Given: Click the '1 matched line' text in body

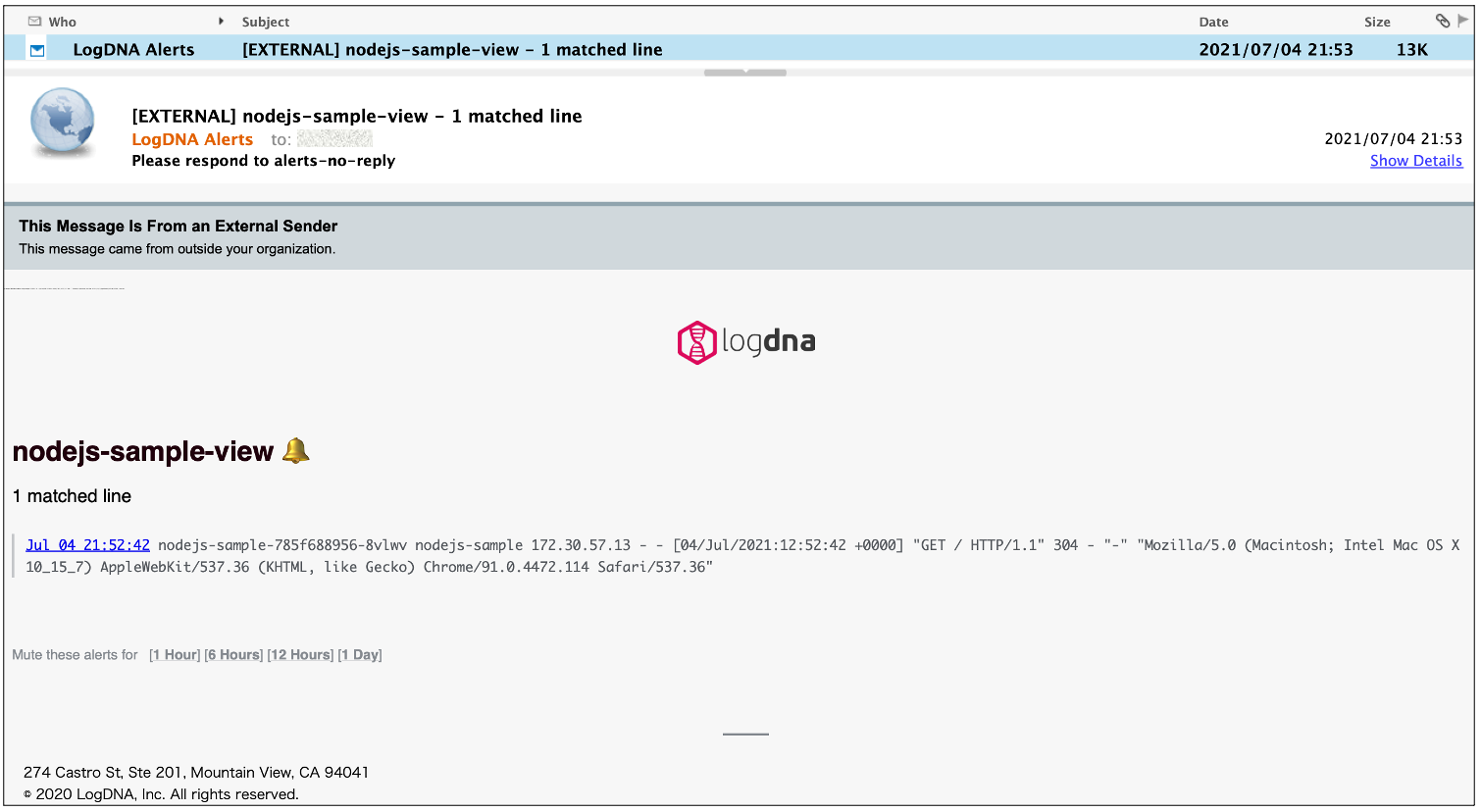Looking at the screenshot, I should pos(72,496).
